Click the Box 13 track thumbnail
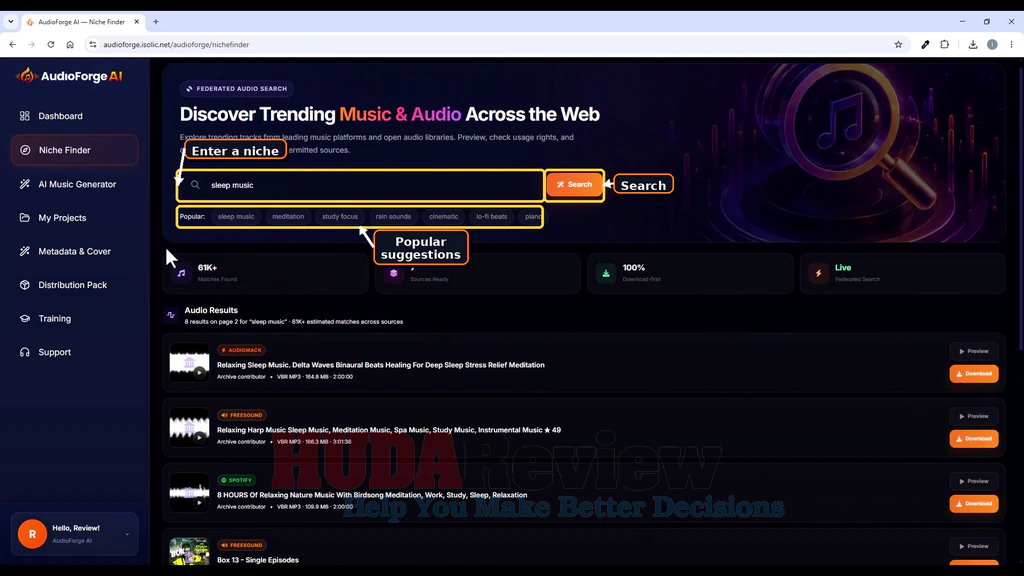Image resolution: width=1024 pixels, height=576 pixels. (189, 552)
